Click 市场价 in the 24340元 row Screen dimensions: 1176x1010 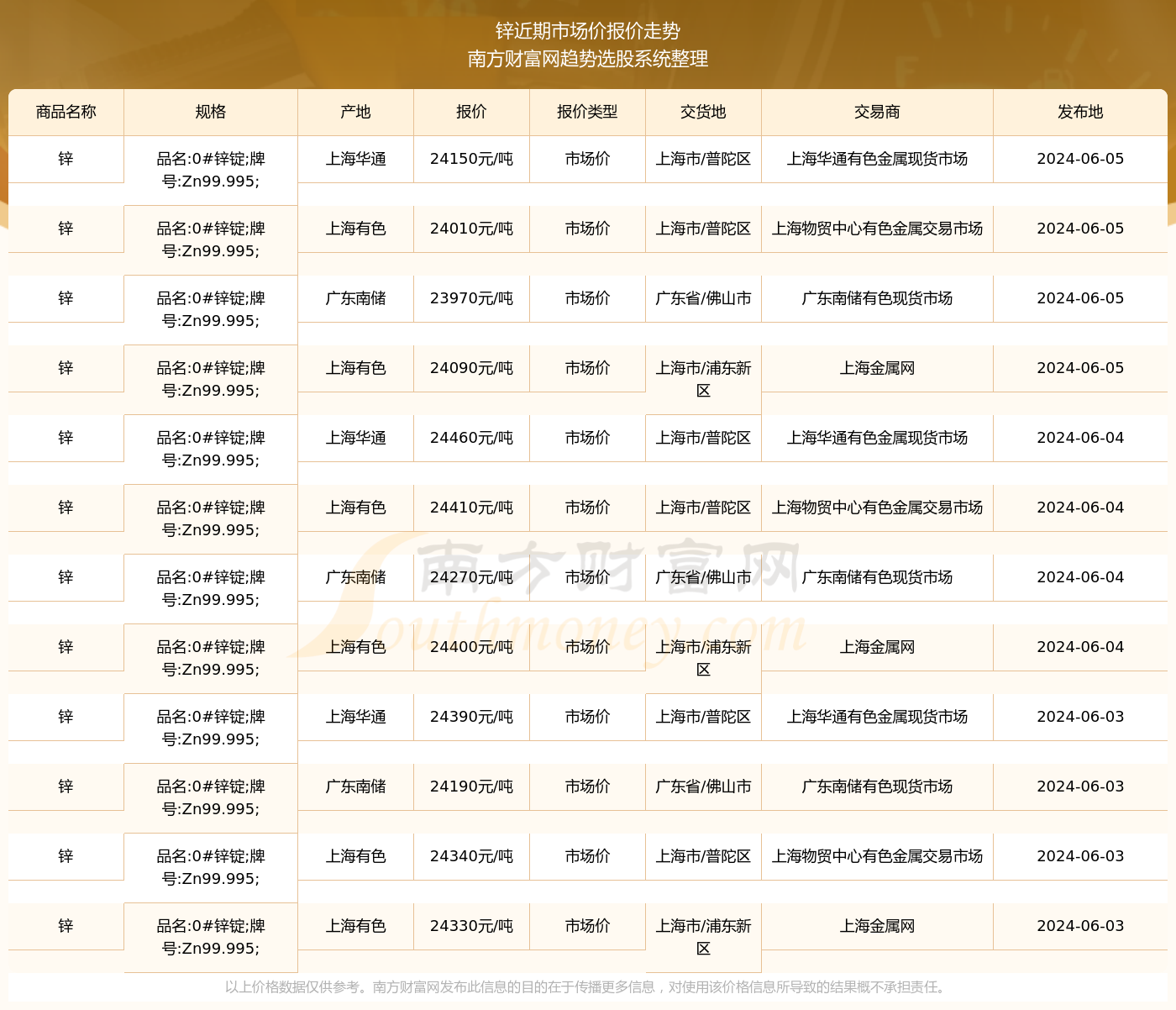pos(587,856)
